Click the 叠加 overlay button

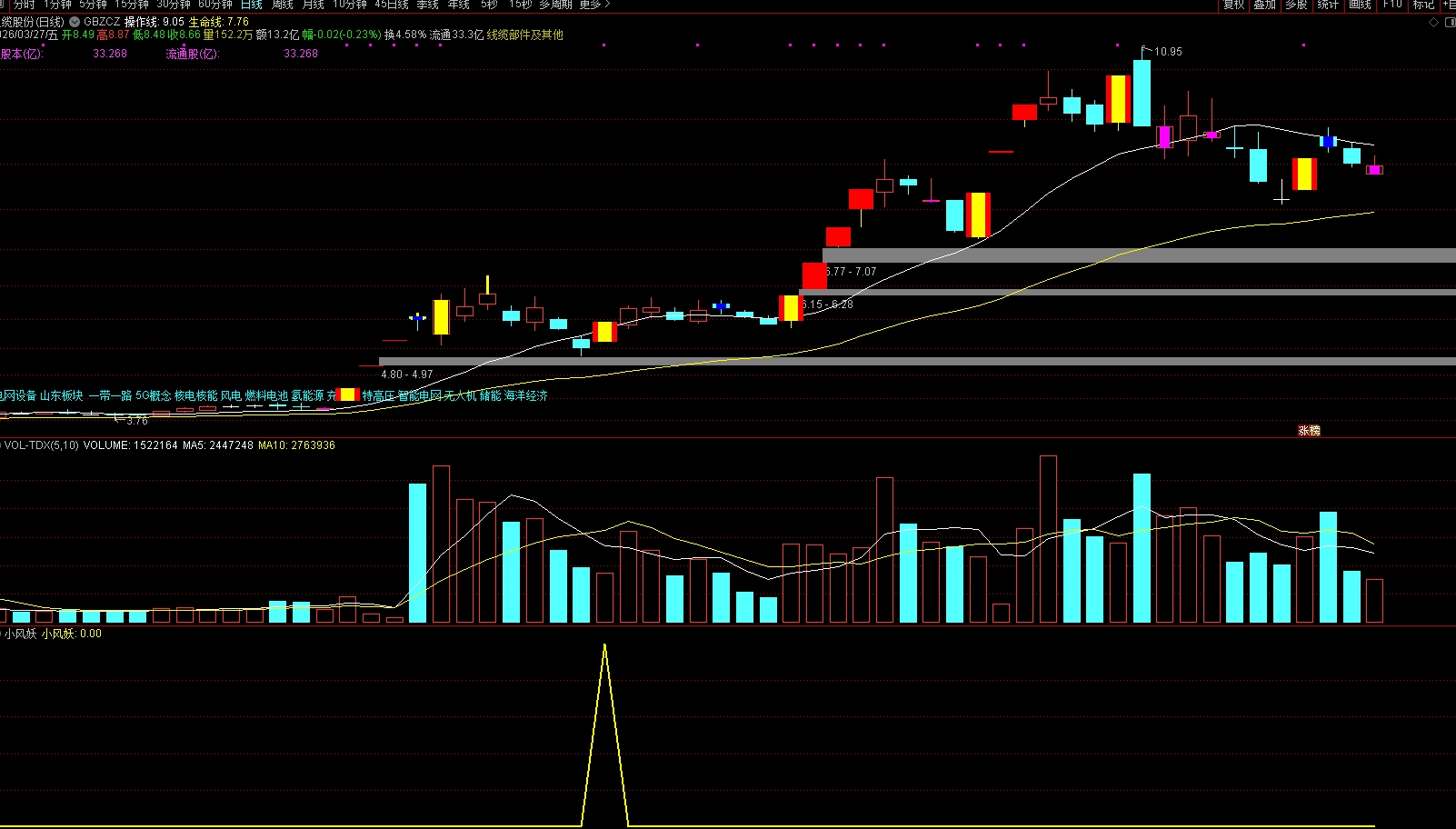click(x=1265, y=5)
